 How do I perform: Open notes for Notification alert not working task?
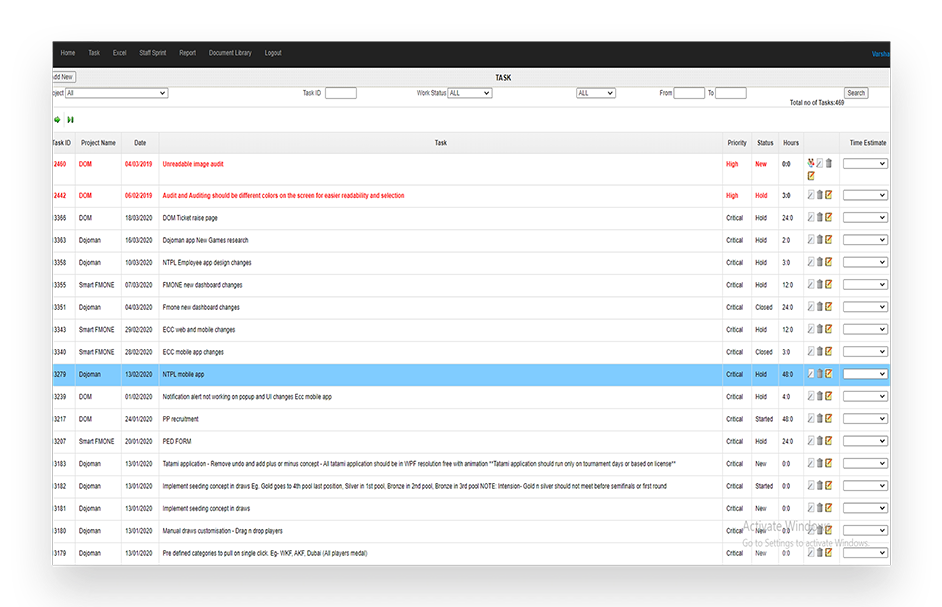tap(828, 396)
